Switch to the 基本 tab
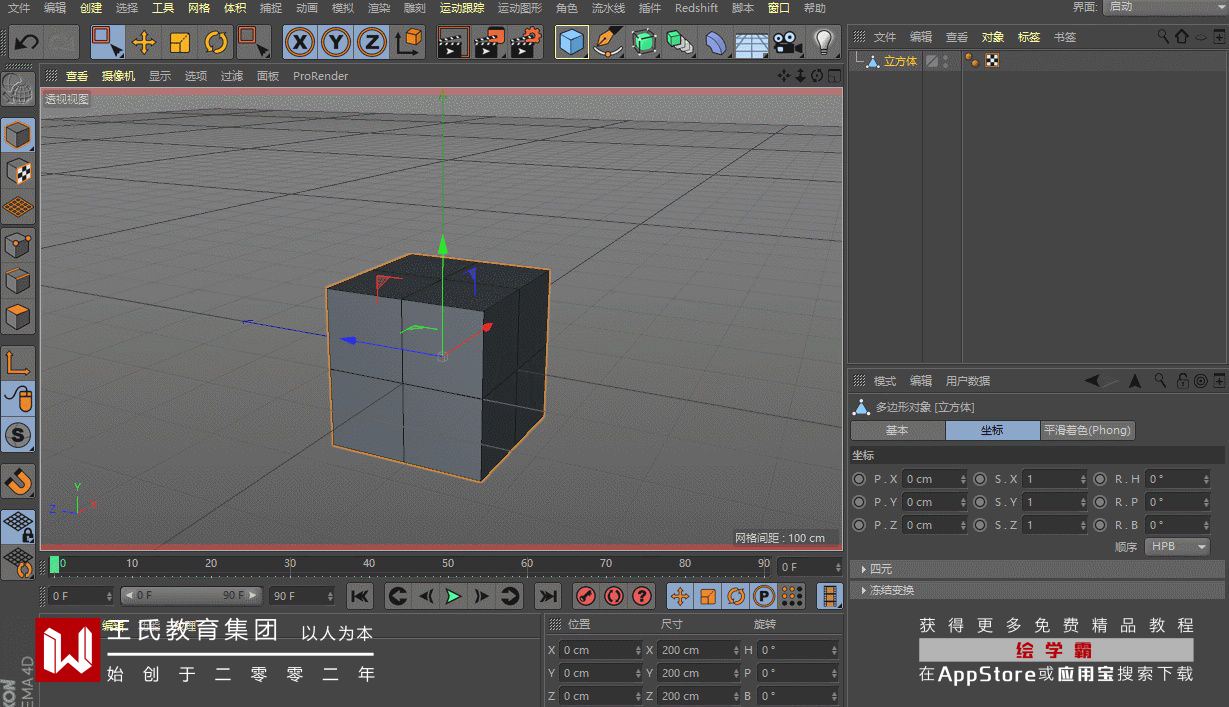Screen dimensions: 1229x707 pyautogui.click(x=897, y=430)
